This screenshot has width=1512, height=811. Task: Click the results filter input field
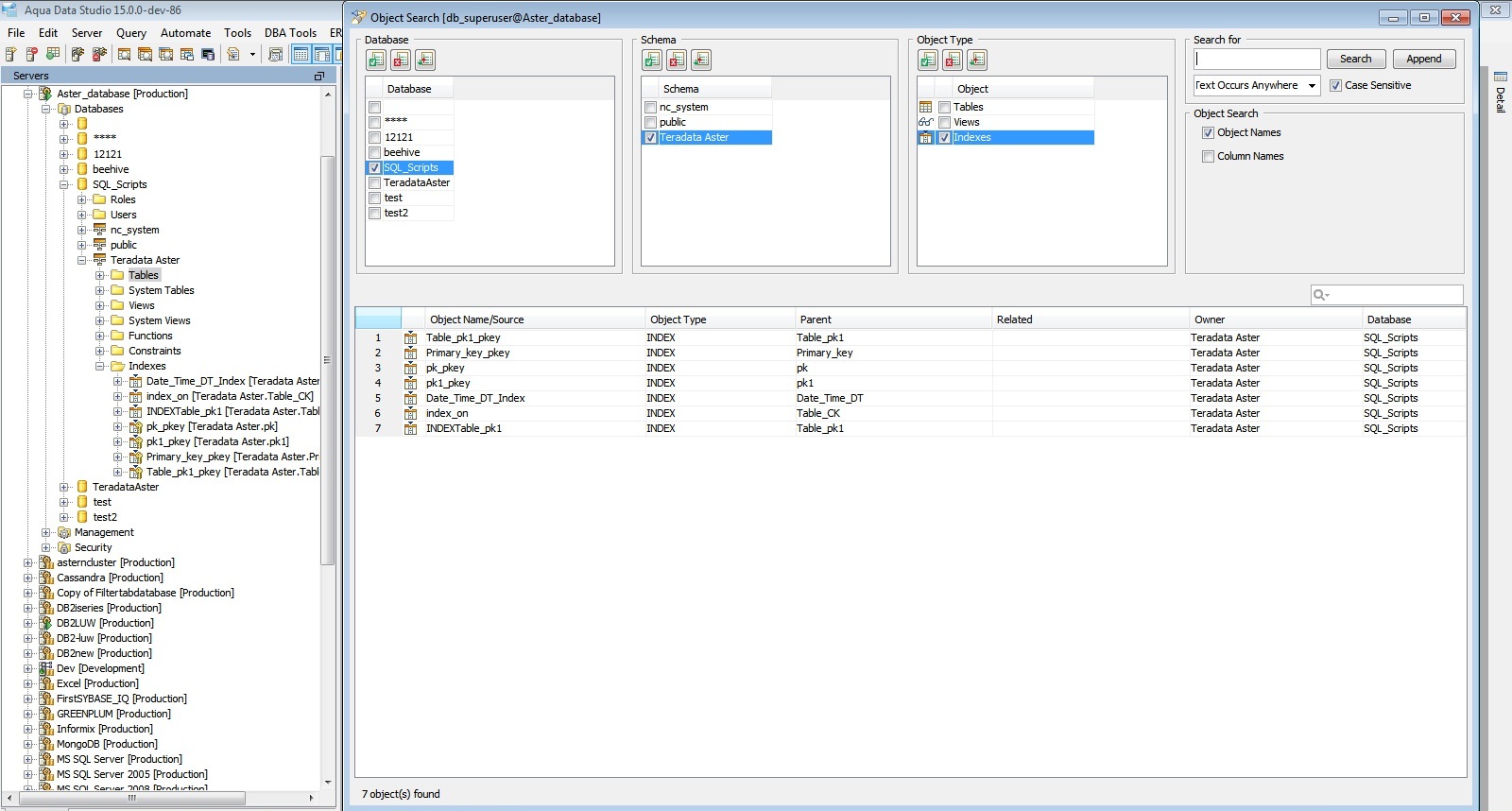tap(1386, 295)
